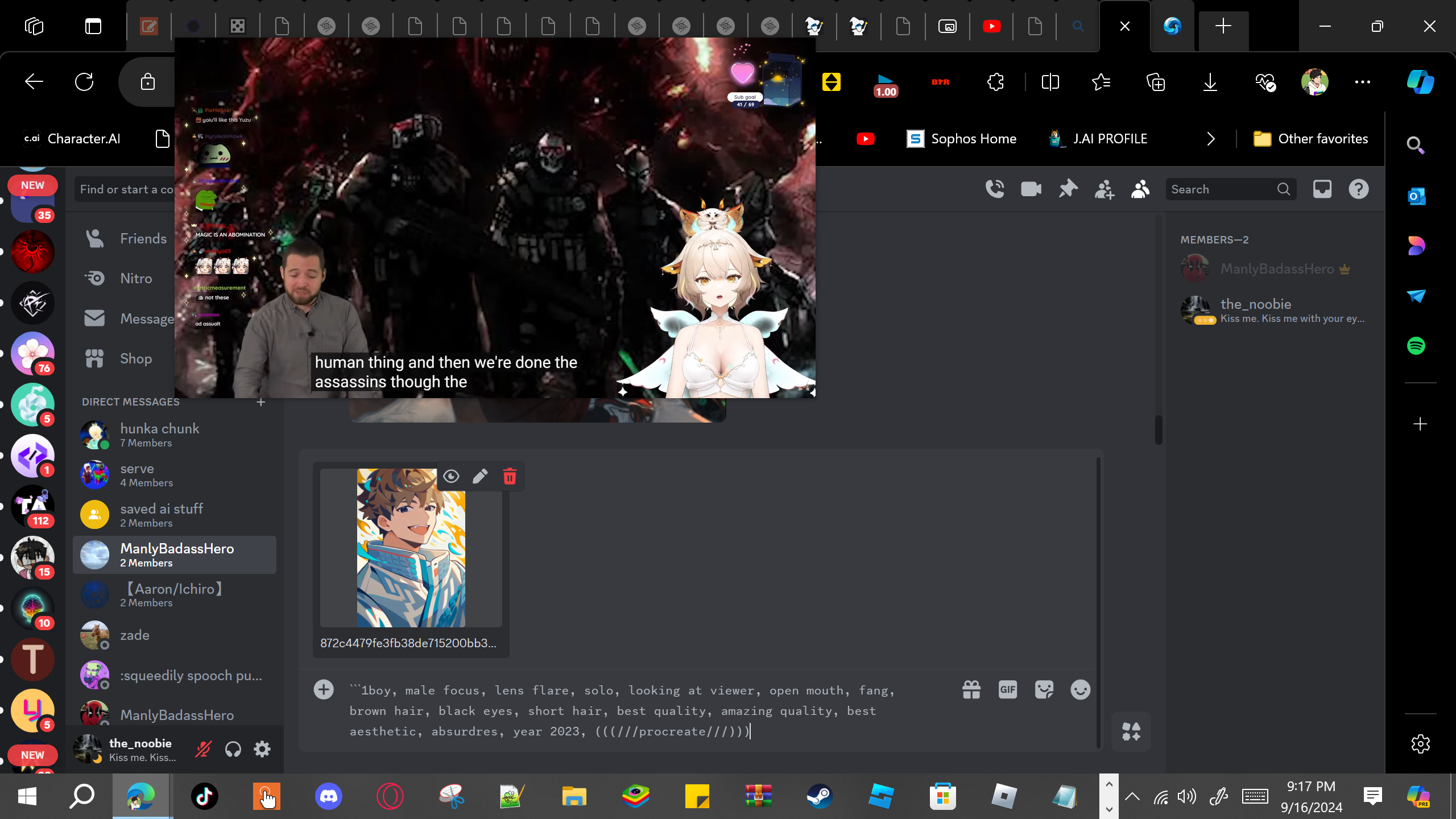Toggle deafen with the headphones icon
The image size is (1456, 819).
pos(233,750)
